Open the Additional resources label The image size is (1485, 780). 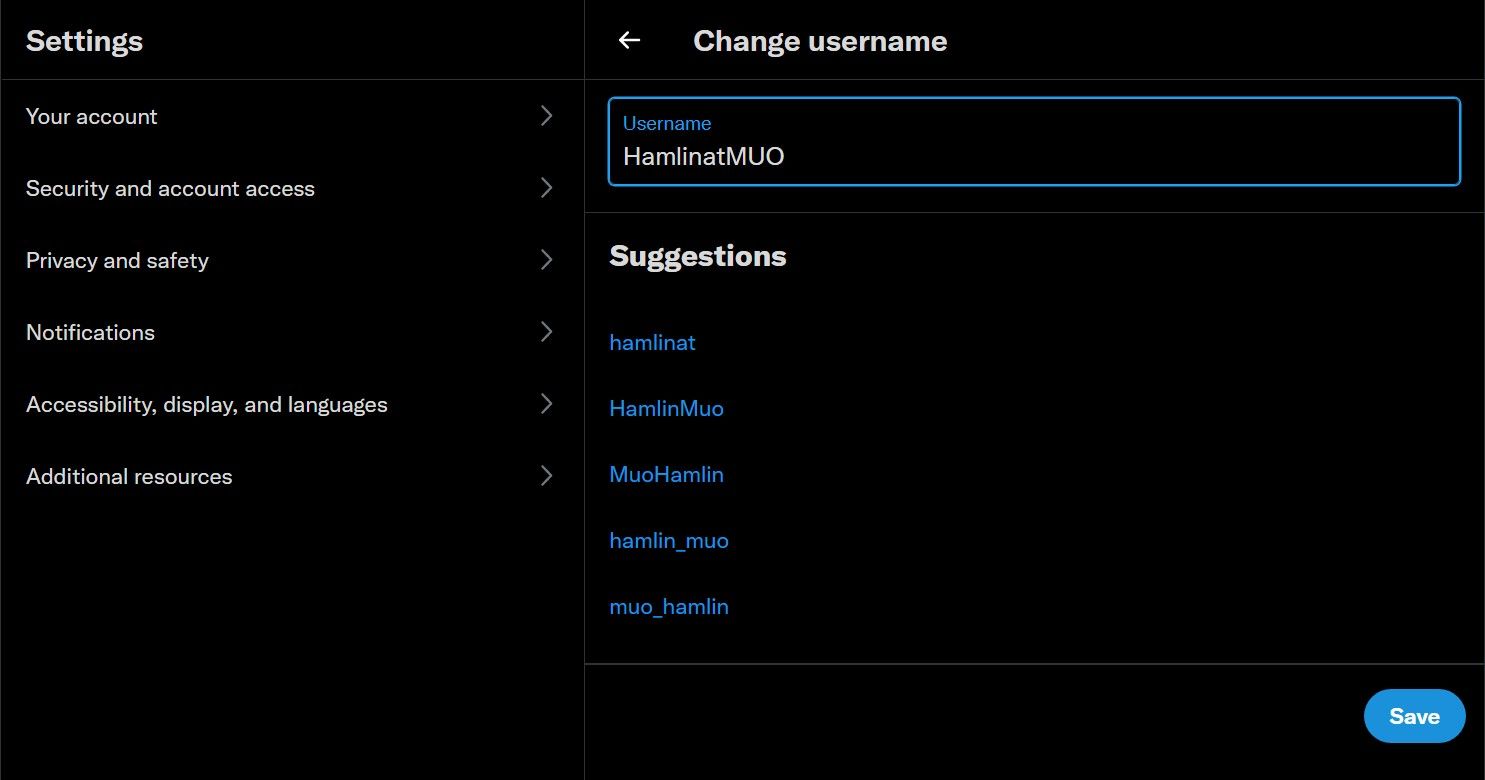point(129,476)
